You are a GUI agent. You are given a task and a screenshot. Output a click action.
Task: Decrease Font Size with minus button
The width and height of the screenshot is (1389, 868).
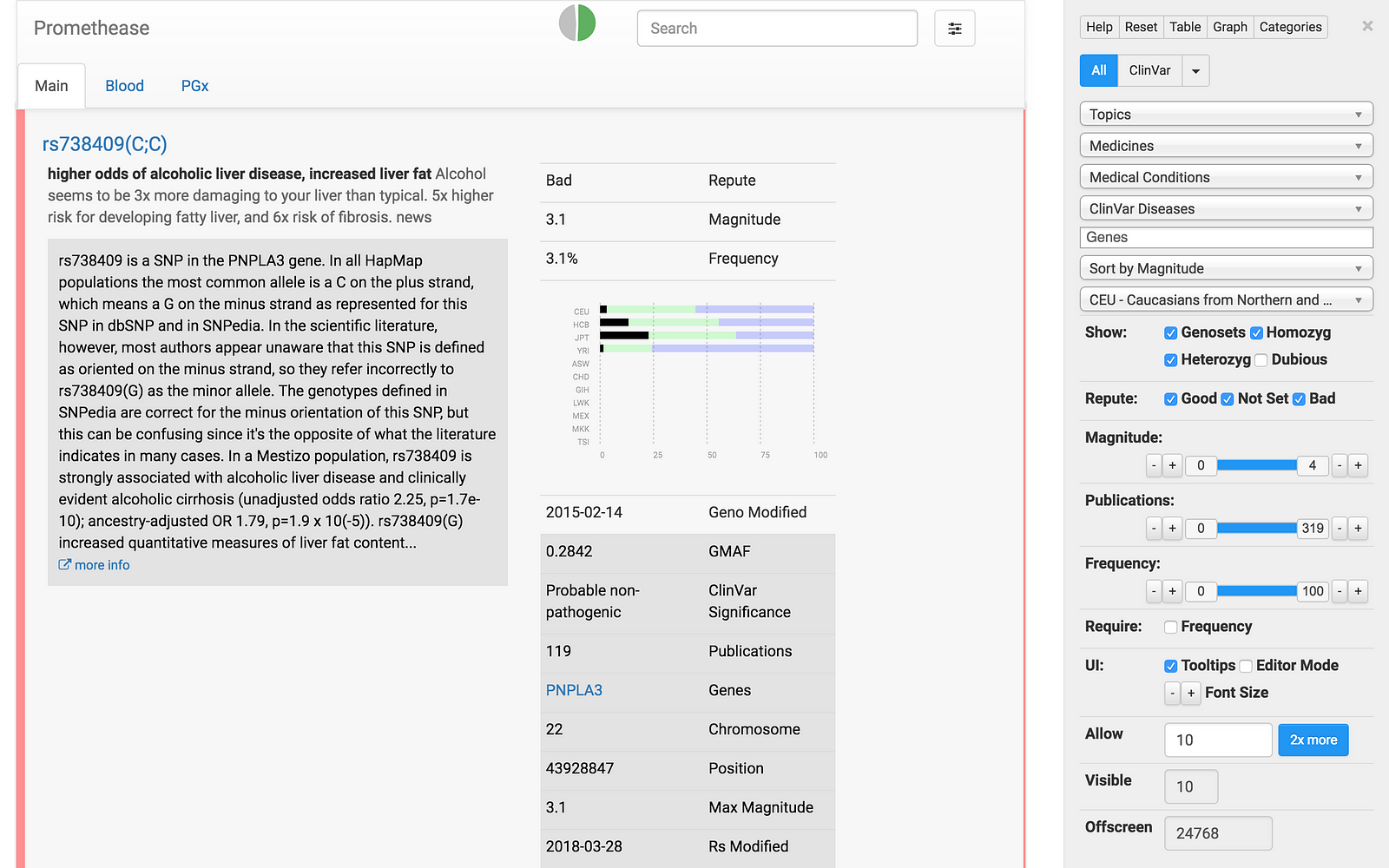[1172, 693]
